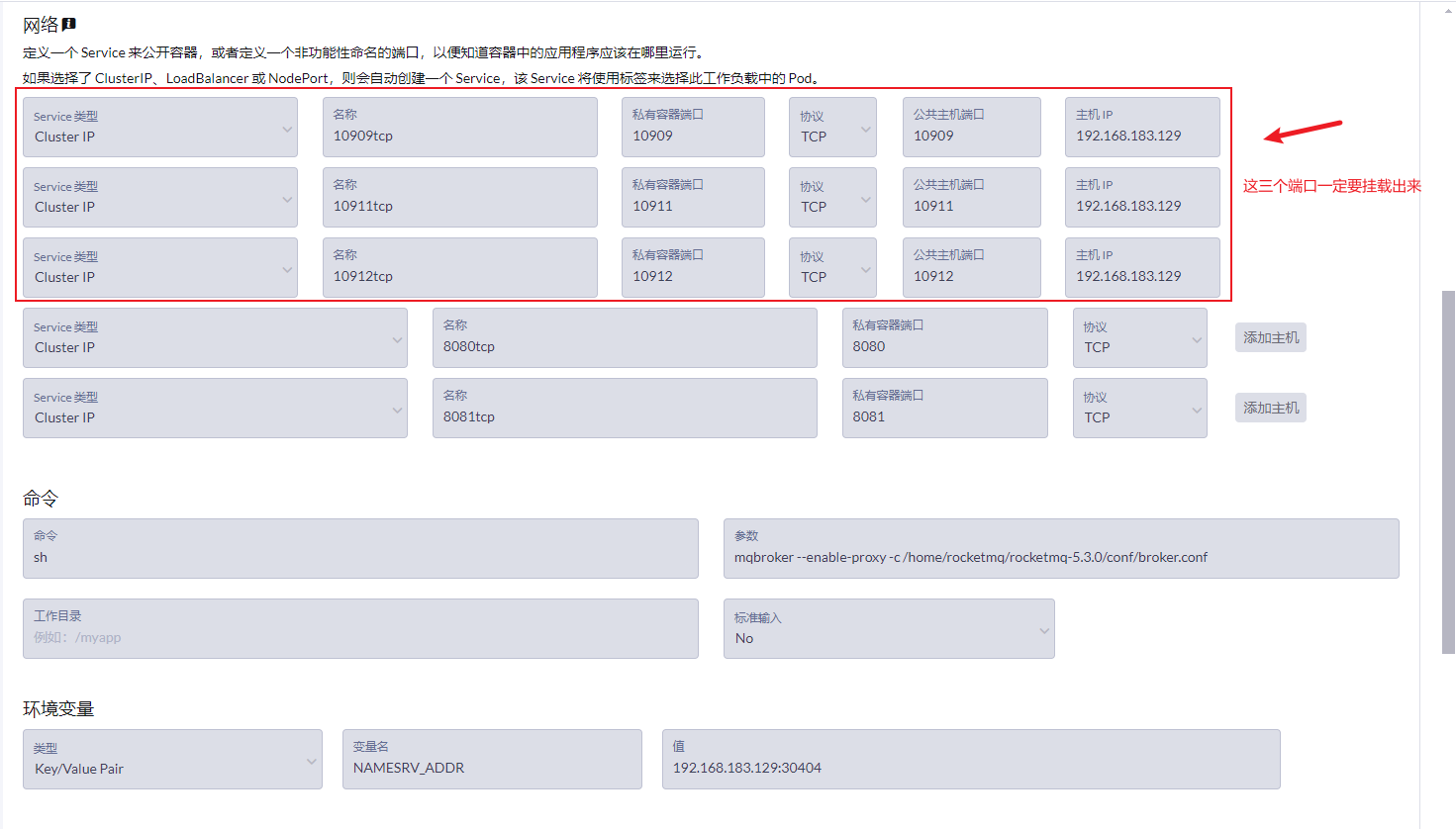Open 协议 TCP dropdown in 10911 row
1456x829 pixels.
tap(832, 197)
